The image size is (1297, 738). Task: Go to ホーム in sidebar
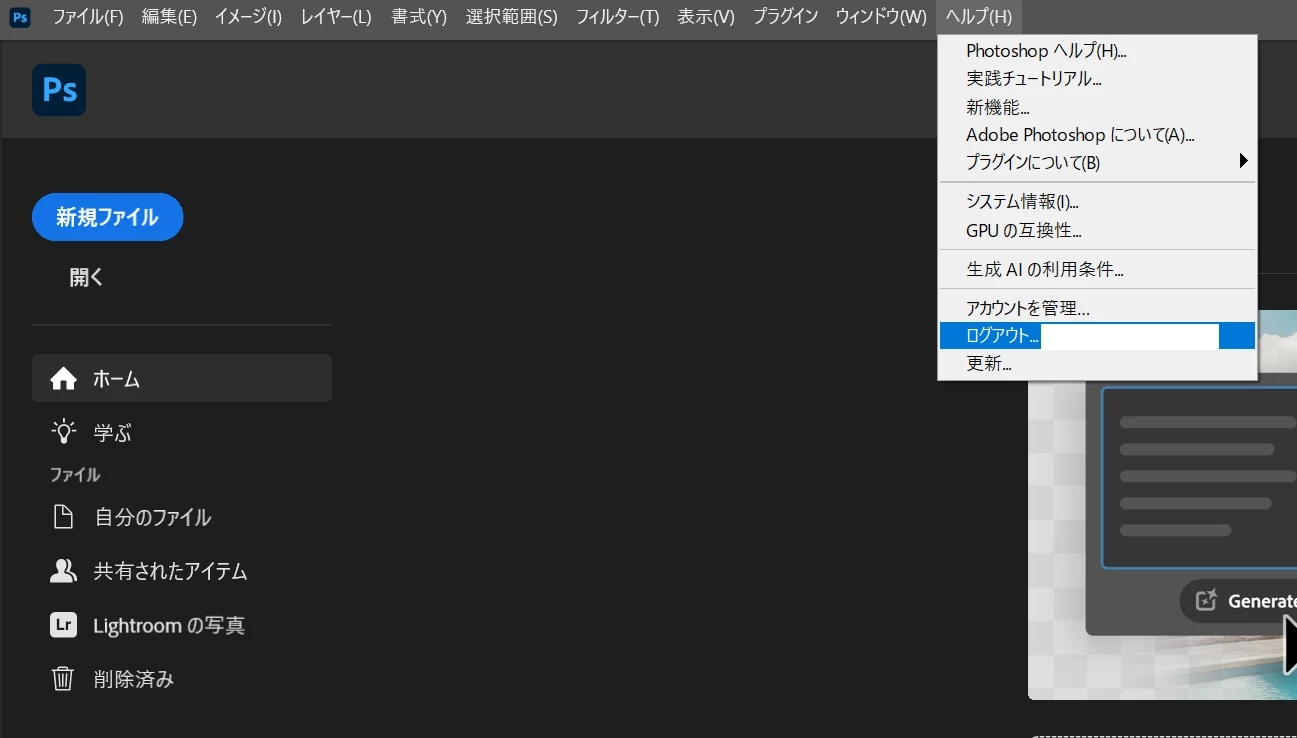[x=182, y=379]
